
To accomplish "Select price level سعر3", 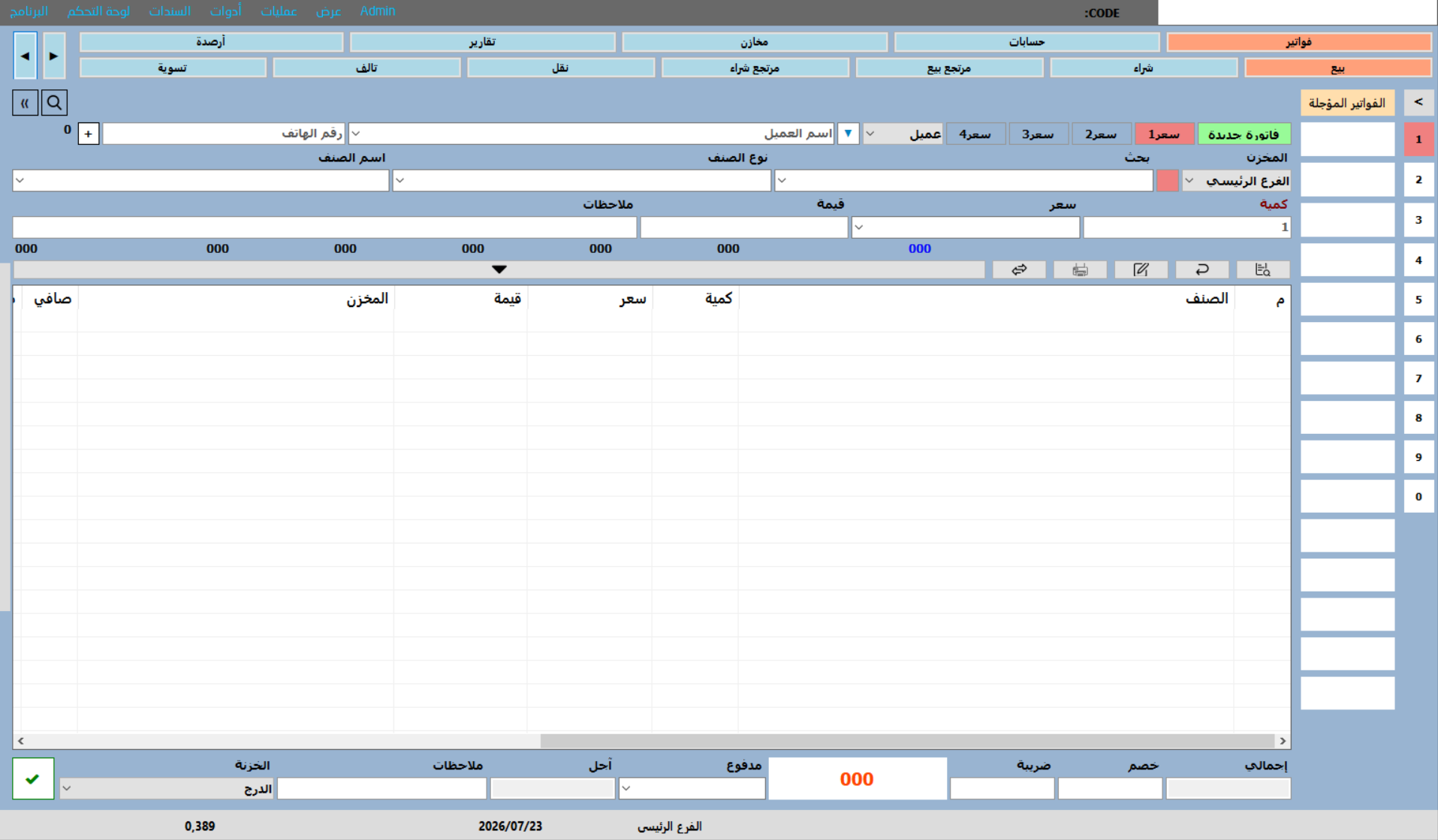I will (1038, 134).
